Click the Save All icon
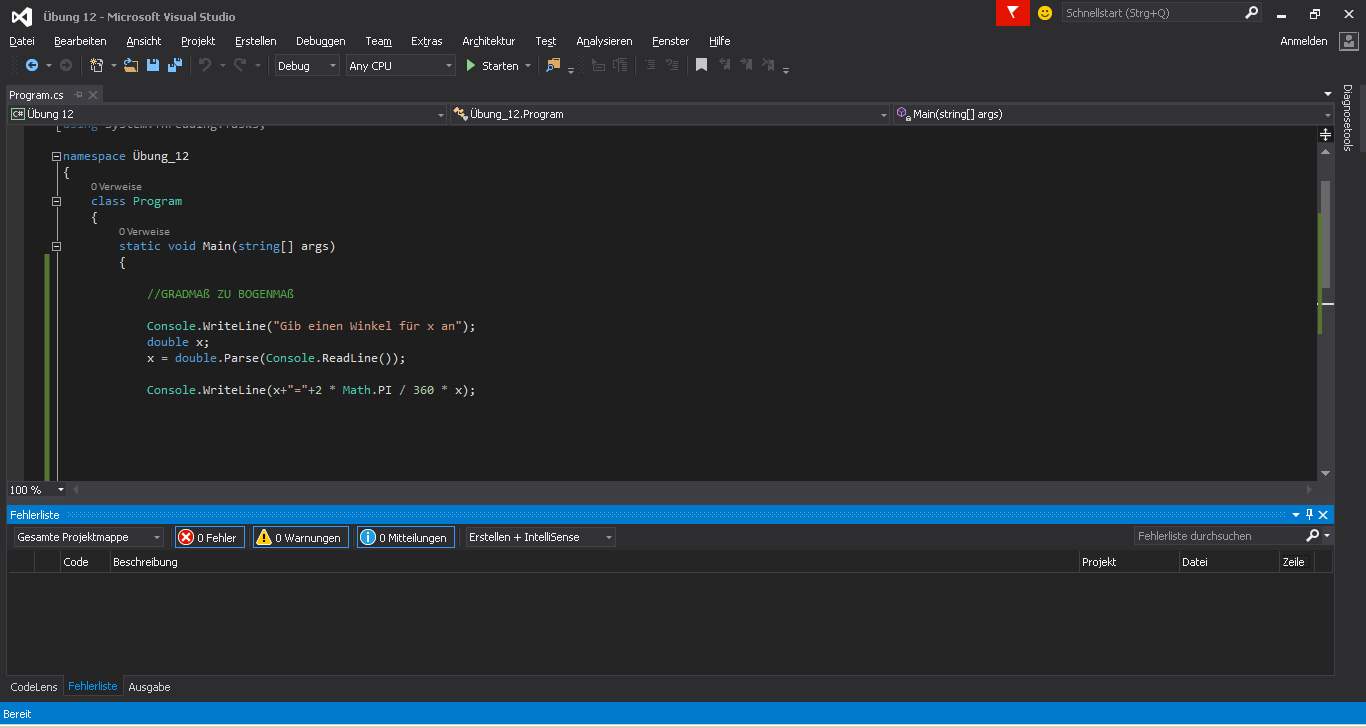The height and width of the screenshot is (728, 1366). (175, 66)
